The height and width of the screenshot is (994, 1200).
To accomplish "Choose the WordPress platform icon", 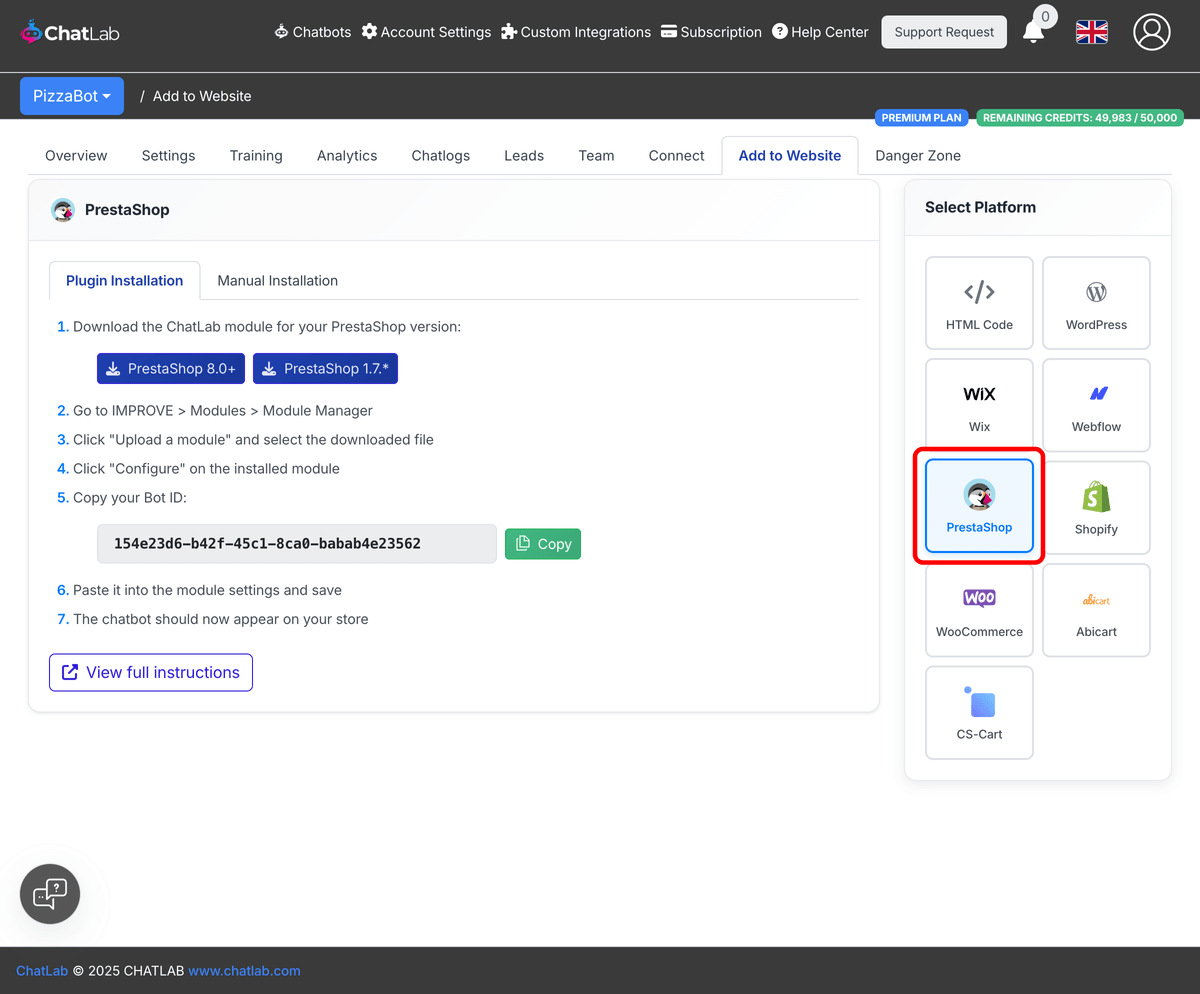I will coord(1096,302).
